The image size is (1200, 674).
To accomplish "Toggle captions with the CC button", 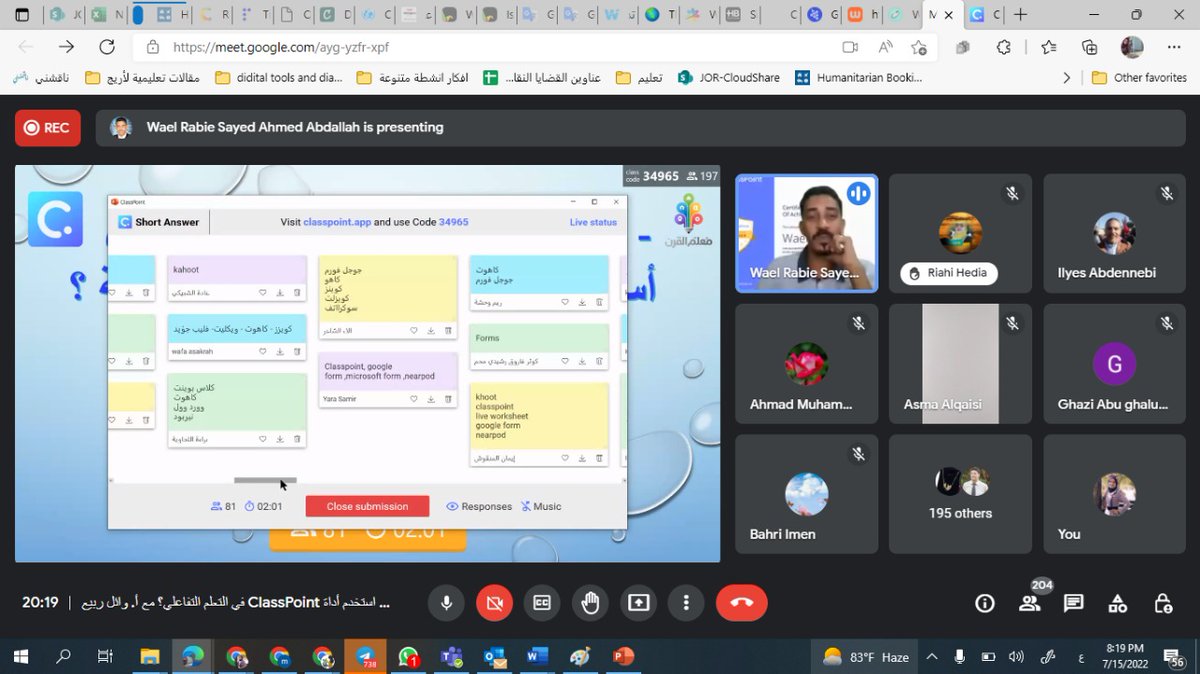I will coord(542,603).
